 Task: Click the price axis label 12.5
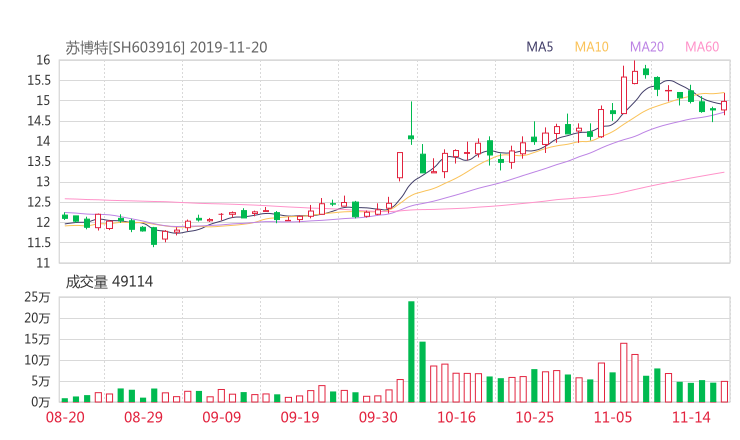(38, 202)
